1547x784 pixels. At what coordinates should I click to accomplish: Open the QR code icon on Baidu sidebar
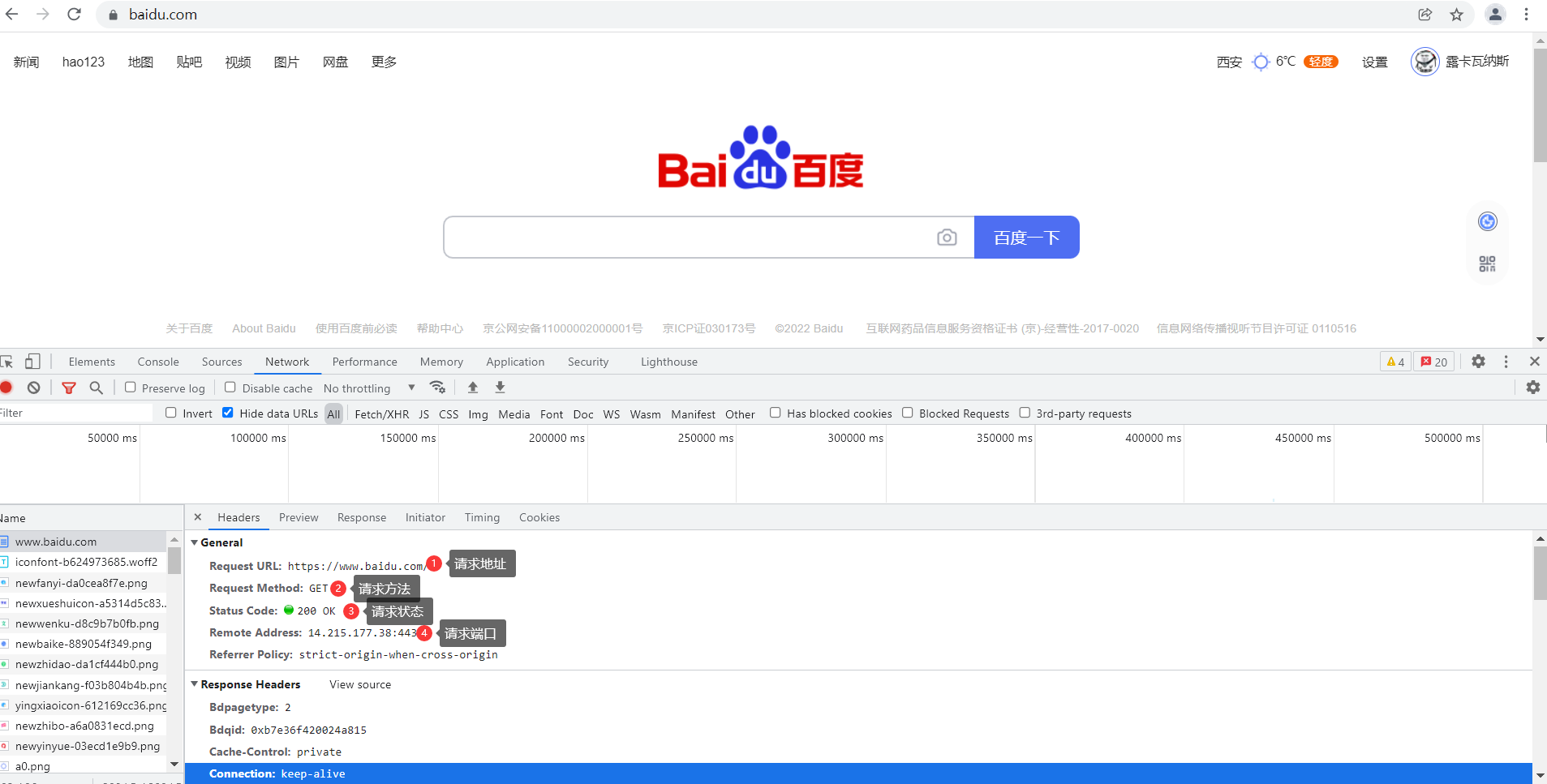(x=1487, y=263)
